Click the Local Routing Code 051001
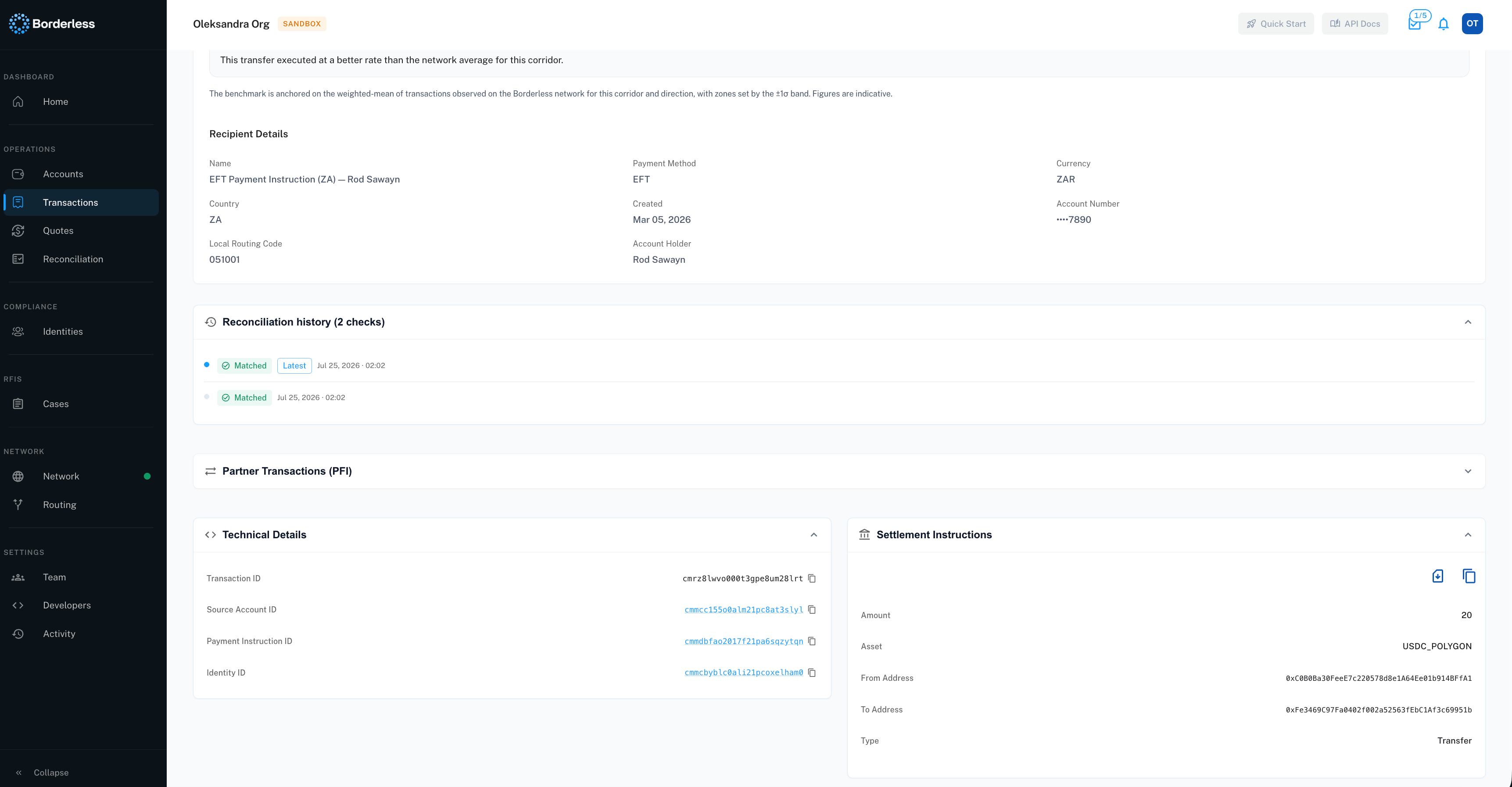This screenshot has width=1512, height=787. (x=224, y=259)
